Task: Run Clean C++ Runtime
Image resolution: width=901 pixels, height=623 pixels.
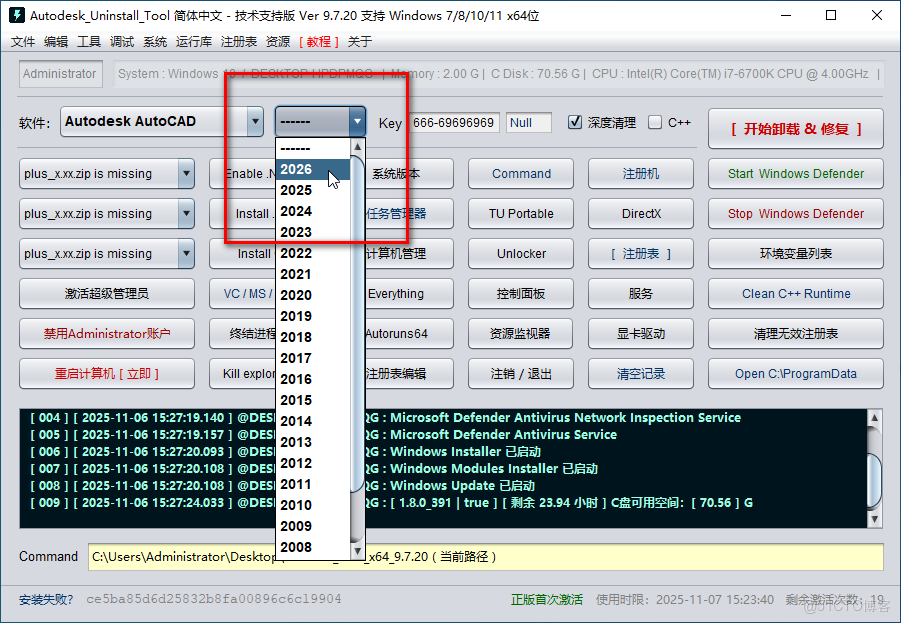Action: point(795,293)
